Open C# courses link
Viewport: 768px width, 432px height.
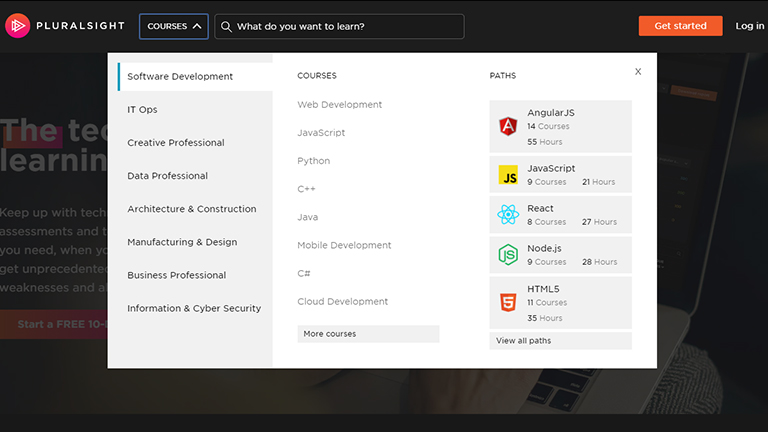pyautogui.click(x=304, y=273)
